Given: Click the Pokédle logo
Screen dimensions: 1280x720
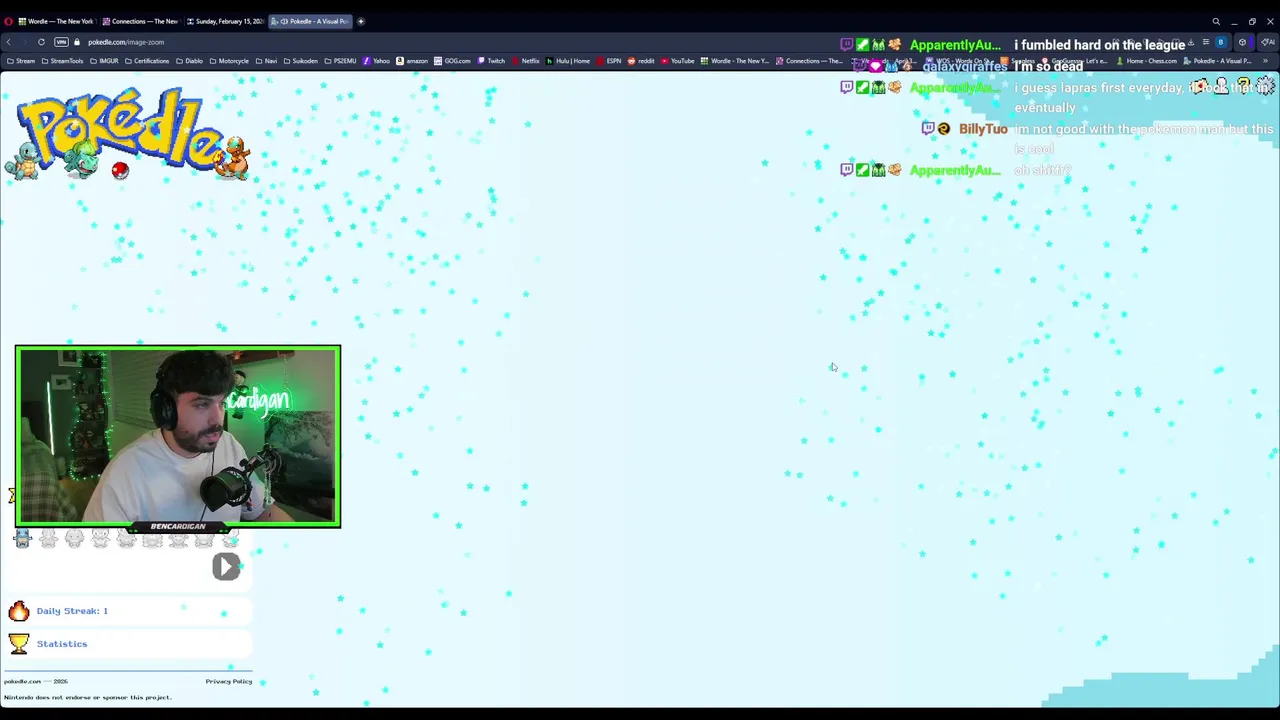Looking at the screenshot, I should [x=127, y=135].
